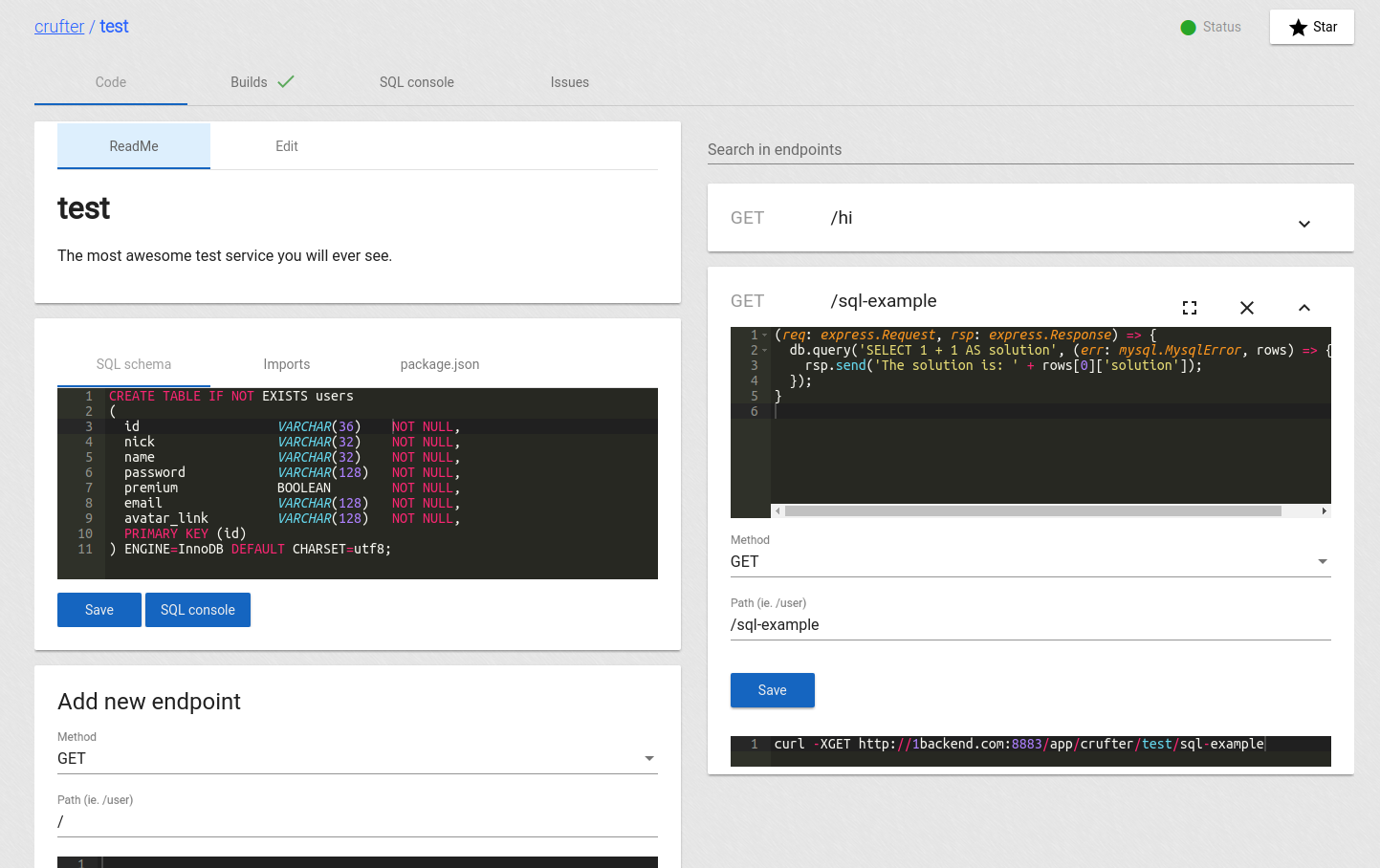Click the 'test' README heading
This screenshot has width=1380, height=868.
(x=84, y=208)
